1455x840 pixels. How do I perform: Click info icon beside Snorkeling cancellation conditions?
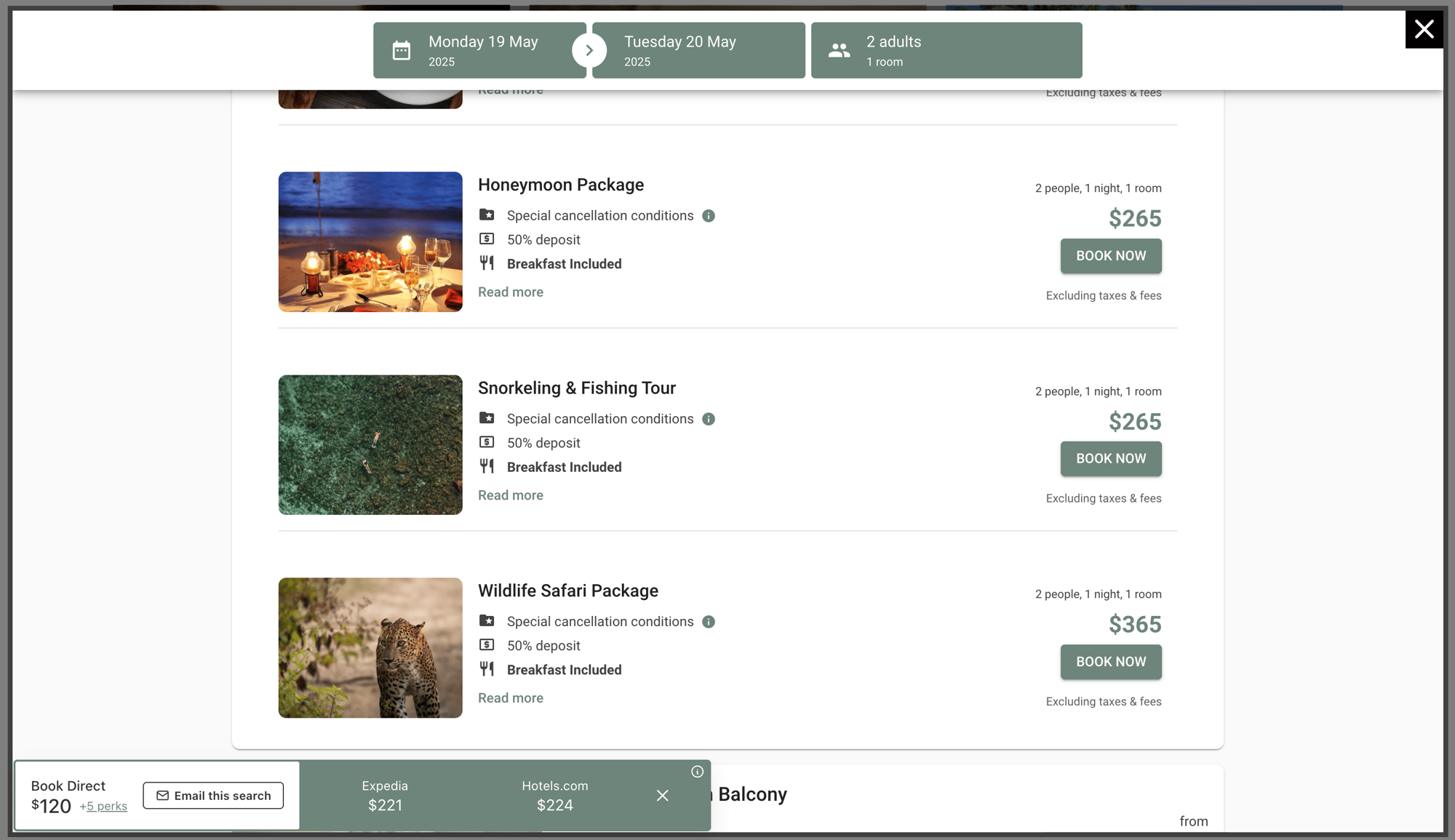pyautogui.click(x=709, y=419)
